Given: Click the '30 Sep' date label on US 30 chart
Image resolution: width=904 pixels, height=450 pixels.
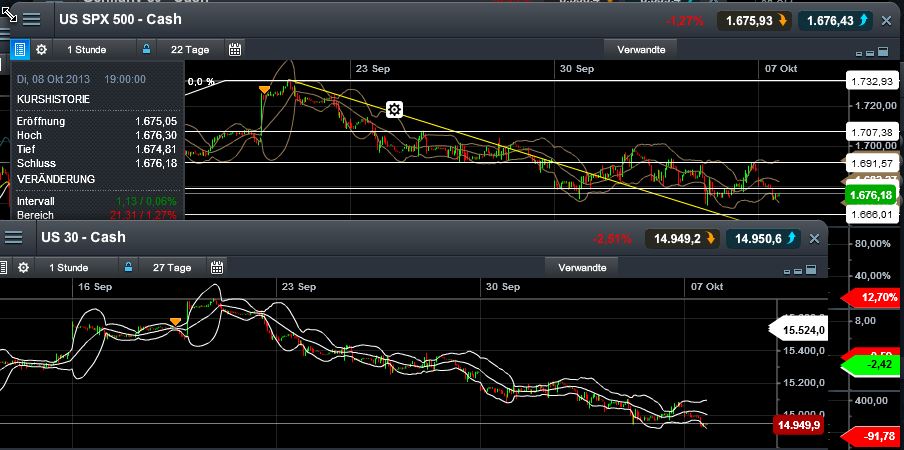Looking at the screenshot, I should (x=503, y=286).
